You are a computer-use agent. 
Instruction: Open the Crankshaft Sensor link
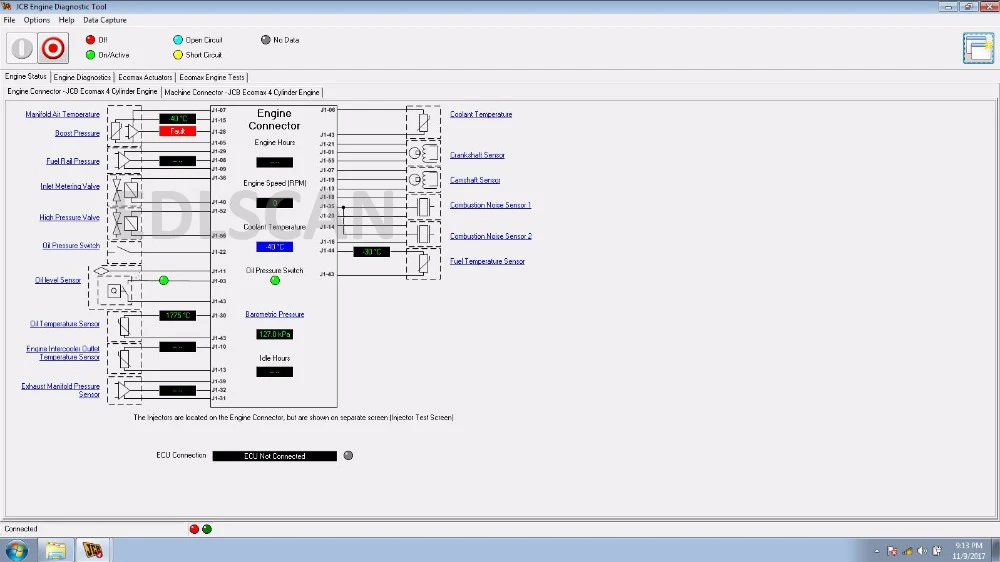coord(477,155)
